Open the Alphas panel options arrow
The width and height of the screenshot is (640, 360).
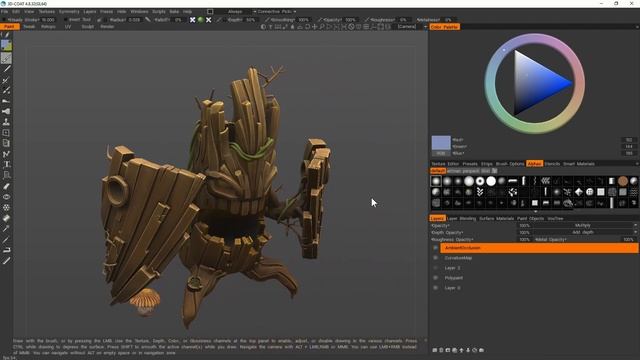pos(637,164)
